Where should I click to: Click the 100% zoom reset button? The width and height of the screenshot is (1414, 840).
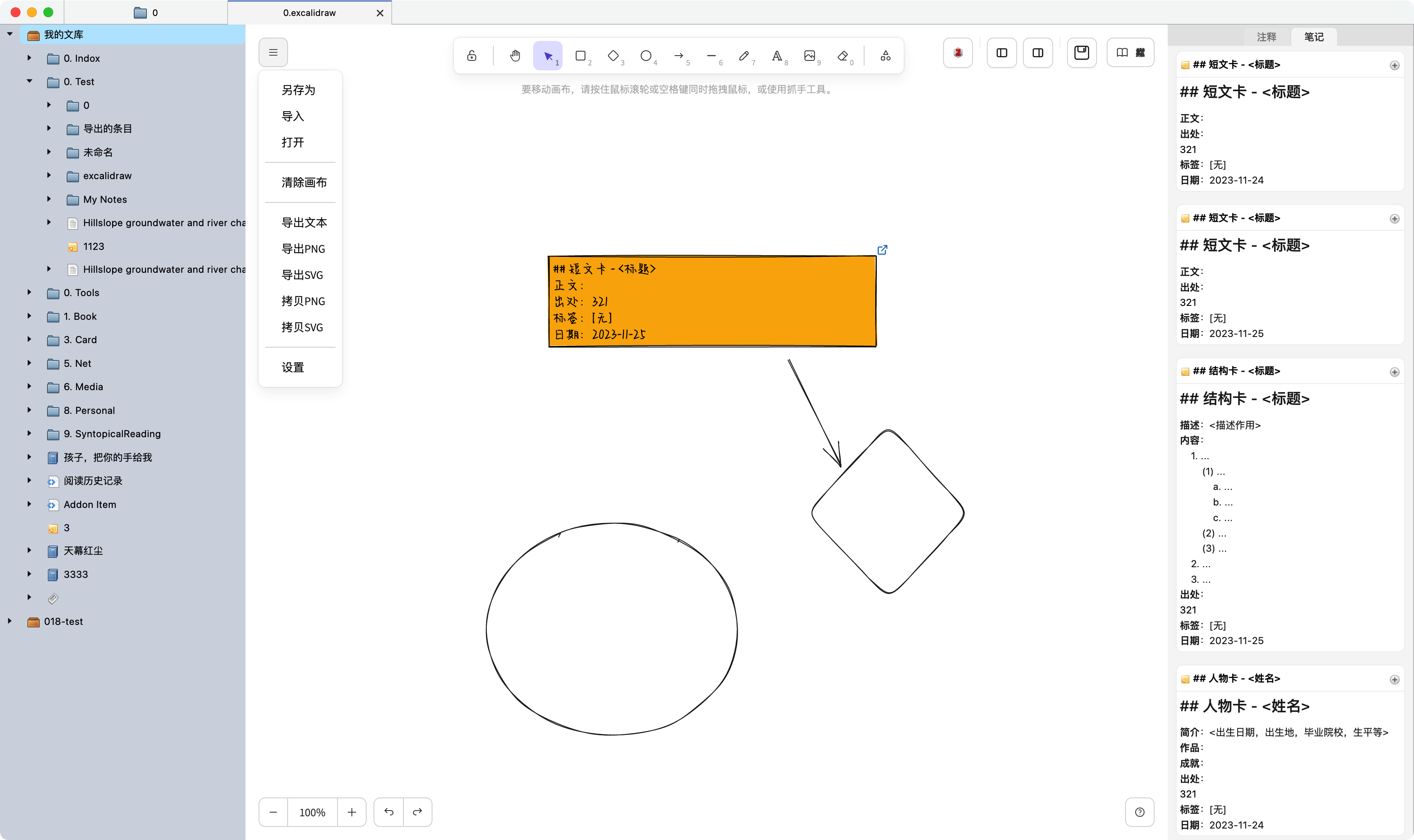tap(312, 812)
